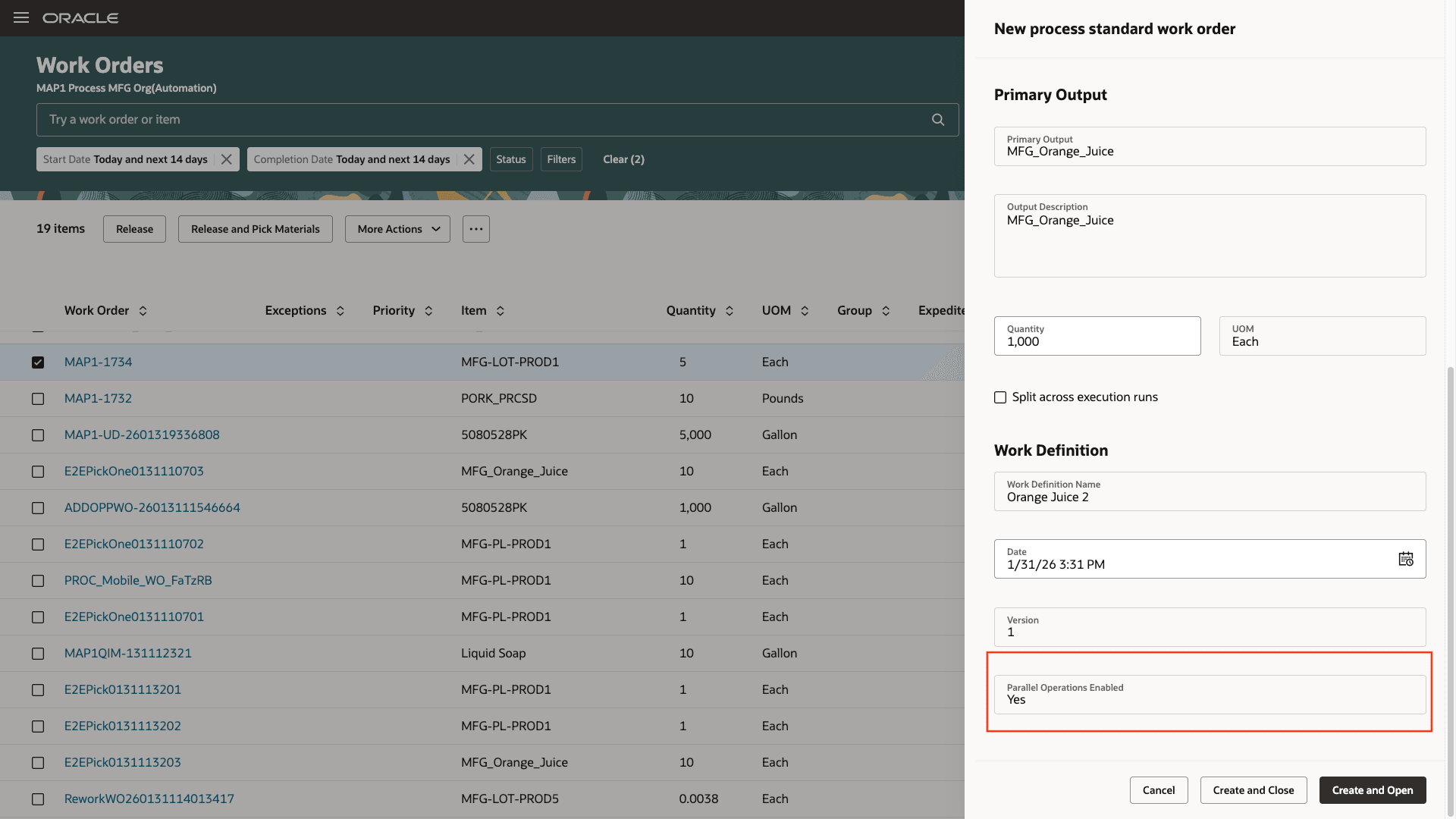This screenshot has height=819, width=1456.
Task: Open the Status filter dropdown
Action: coord(511,158)
